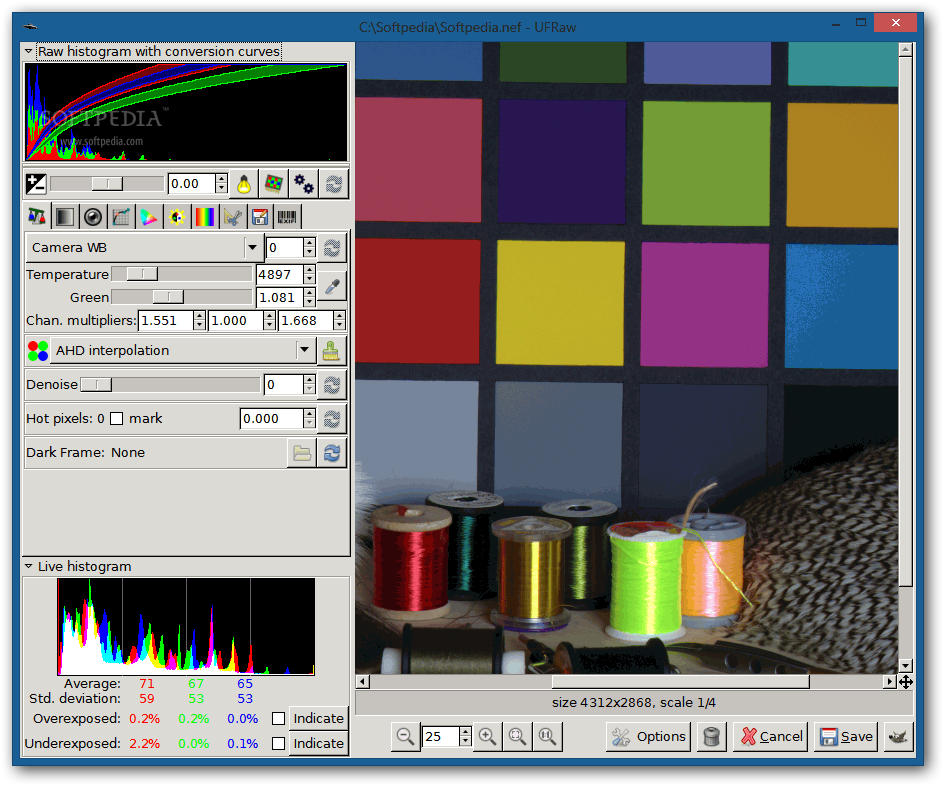
Task: Click Indicate button for Underexposed
Action: [x=318, y=744]
